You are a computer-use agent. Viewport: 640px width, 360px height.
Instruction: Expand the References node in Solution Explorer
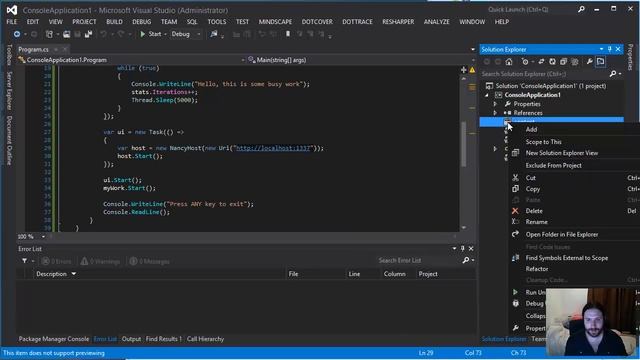(x=495, y=113)
